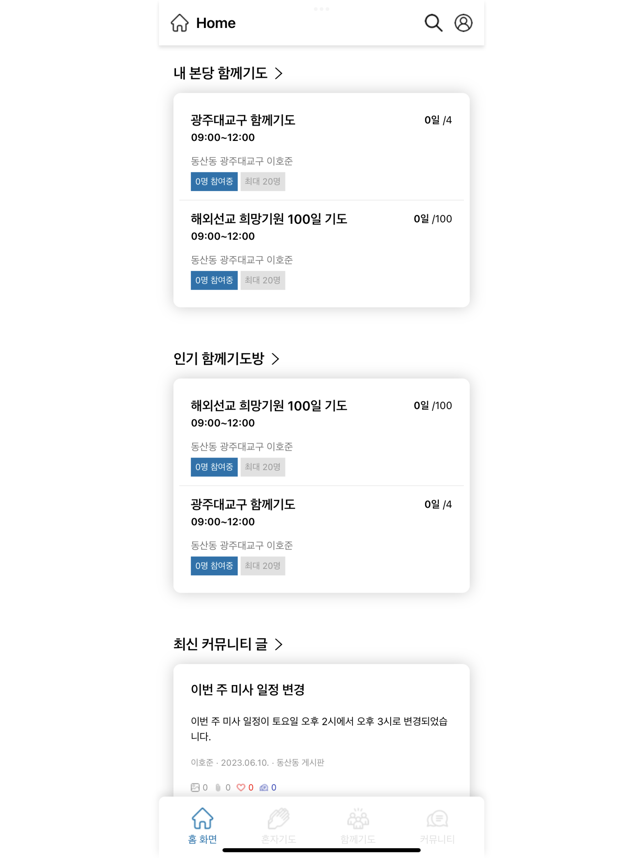The width and height of the screenshot is (643, 858).
Task: Open search with the magnifier icon
Action: pyautogui.click(x=433, y=23)
